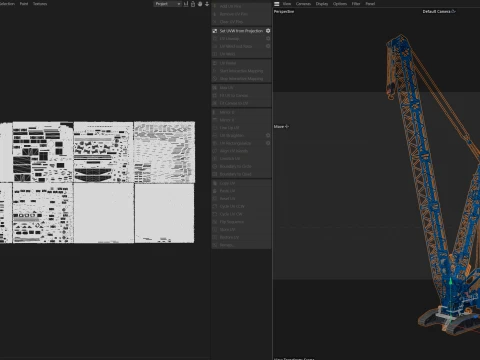Open Set UVW from Projection gear options

(268, 31)
